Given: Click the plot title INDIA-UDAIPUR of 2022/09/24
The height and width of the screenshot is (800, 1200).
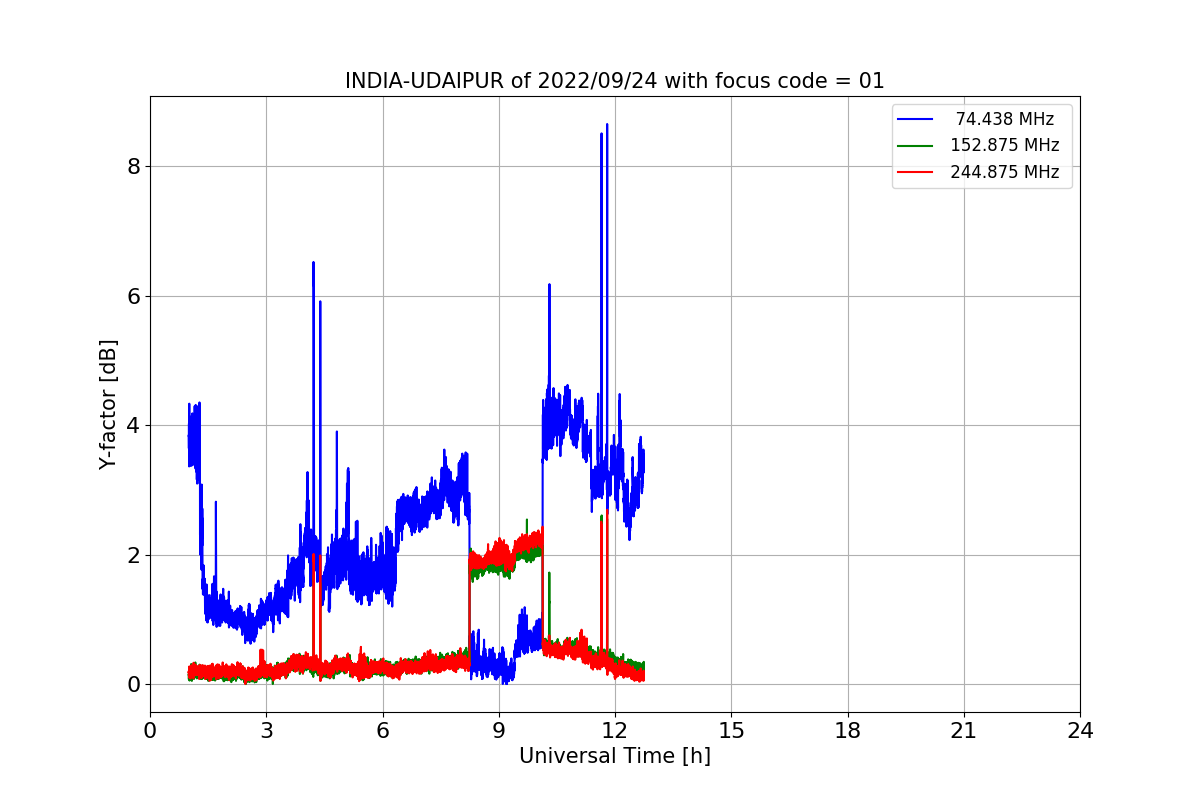Looking at the screenshot, I should (x=614, y=81).
